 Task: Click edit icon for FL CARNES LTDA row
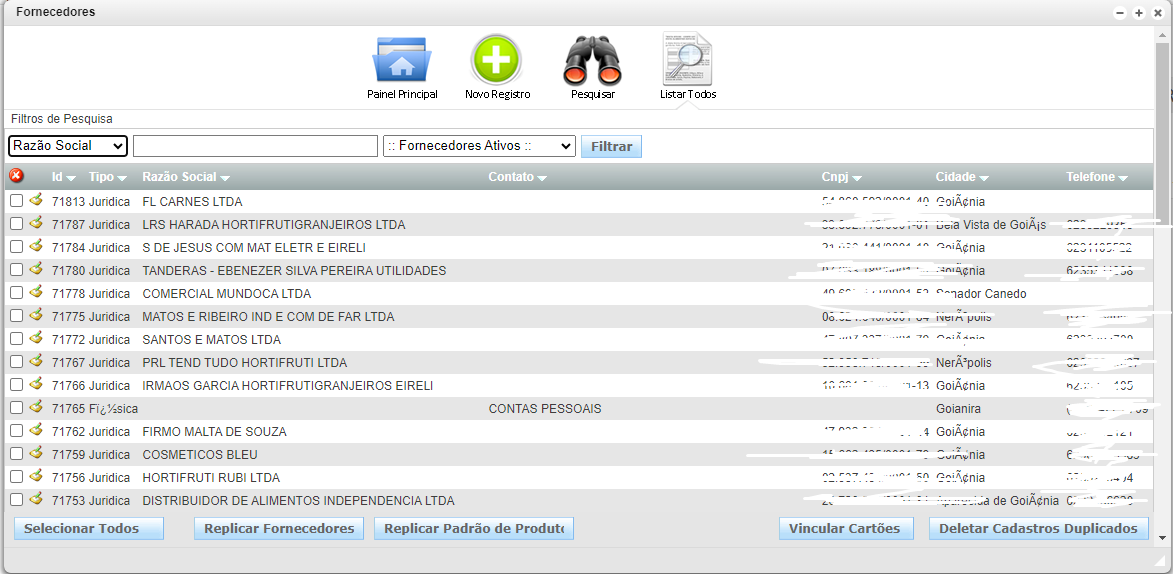[x=36, y=200]
